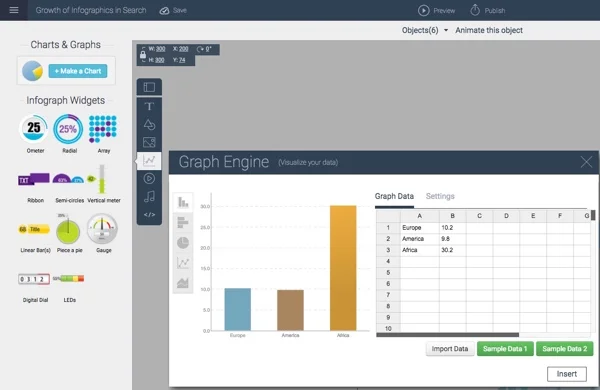The width and height of the screenshot is (600, 390).
Task: Select the pie chart icon beside Make a Chart
Action: coord(32,71)
